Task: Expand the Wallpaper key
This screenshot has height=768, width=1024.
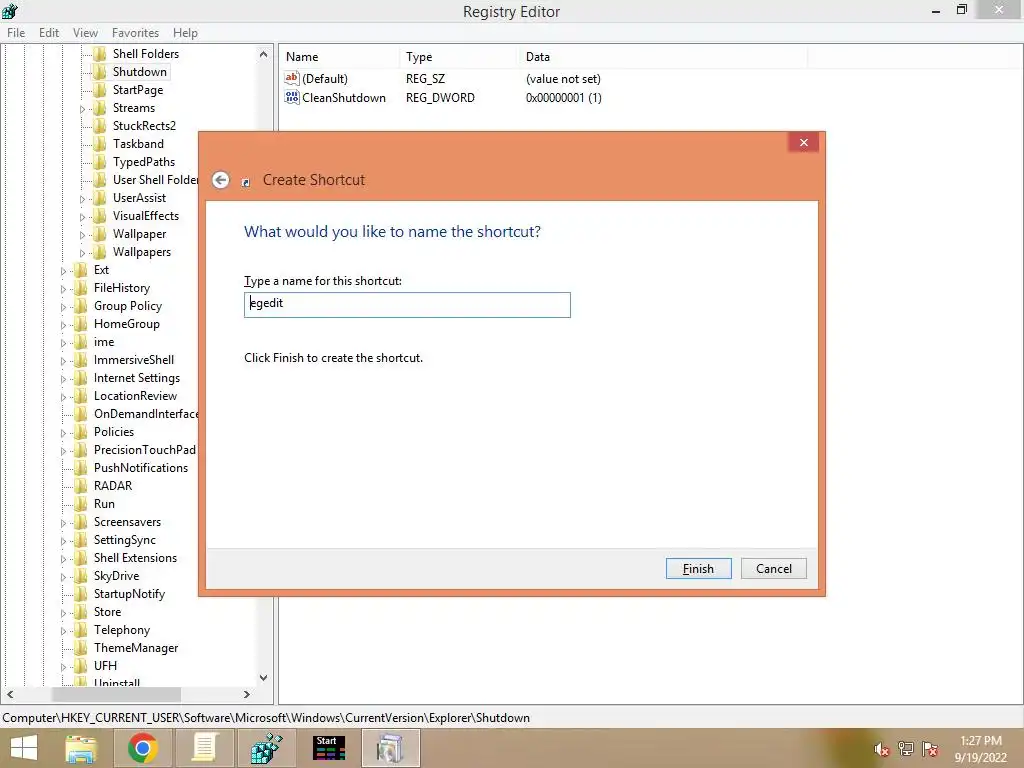Action: click(82, 234)
